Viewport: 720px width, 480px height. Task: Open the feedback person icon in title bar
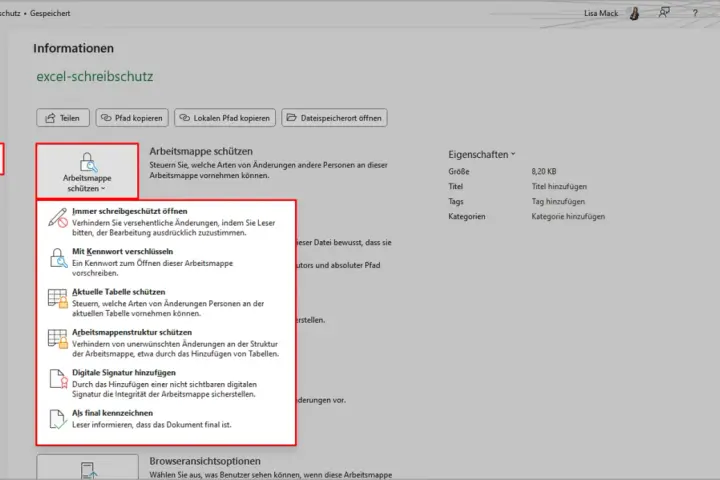point(664,13)
